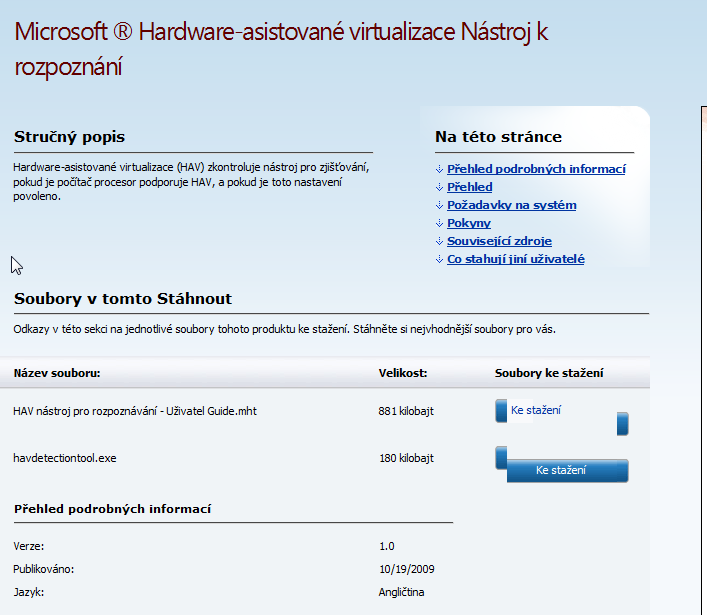This screenshot has width=707, height=615.
Task: Click the page title Microsoft Hardware-asistované virtualizace
Action: (x=281, y=49)
